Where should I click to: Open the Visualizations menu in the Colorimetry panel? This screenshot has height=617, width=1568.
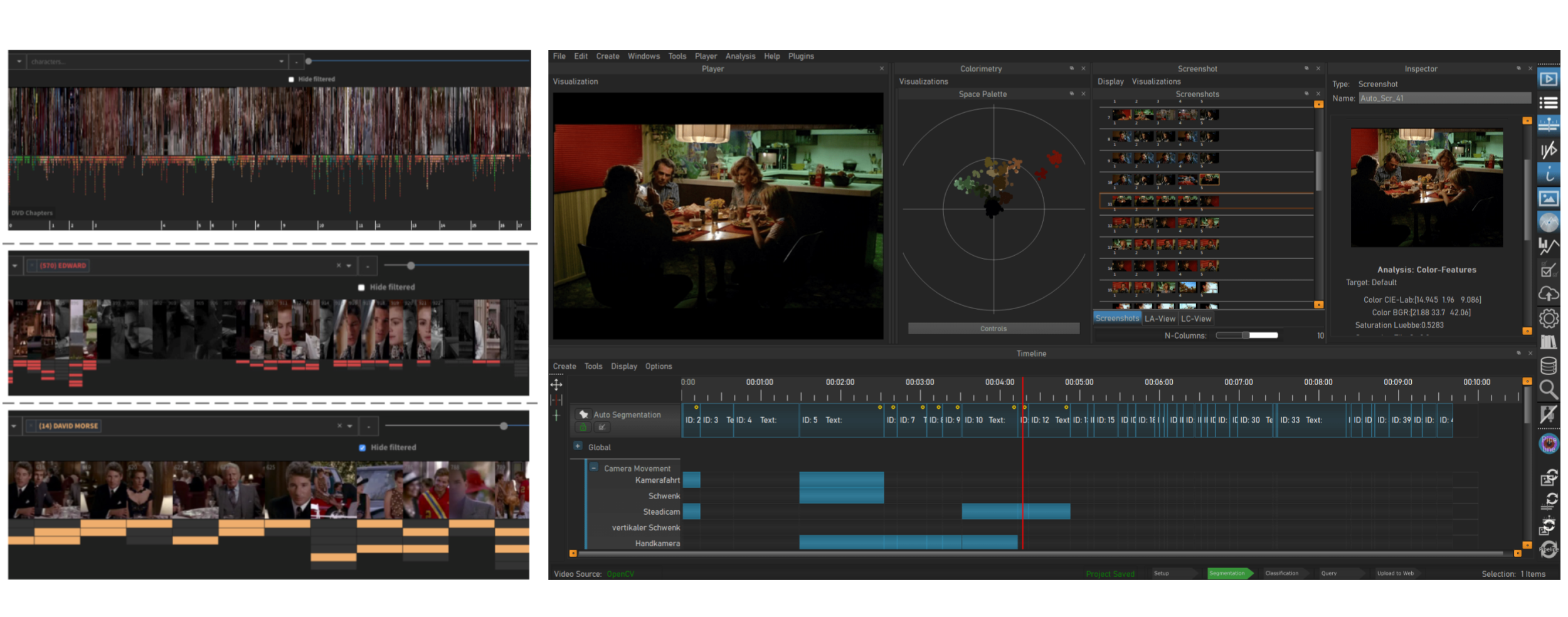coord(923,82)
